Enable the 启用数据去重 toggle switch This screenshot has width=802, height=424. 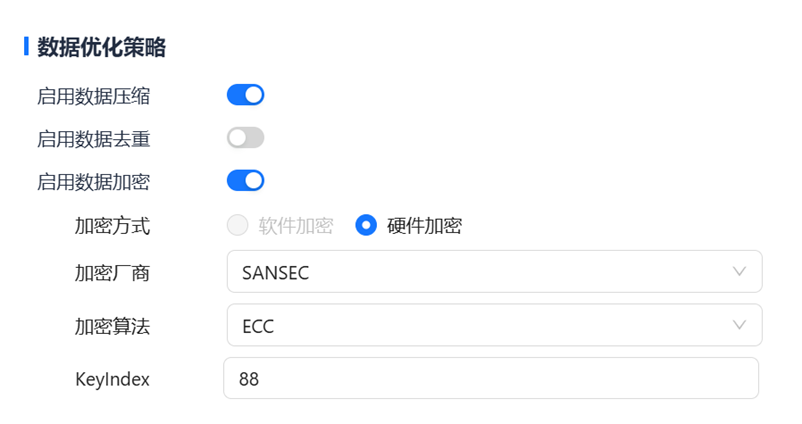click(x=245, y=138)
